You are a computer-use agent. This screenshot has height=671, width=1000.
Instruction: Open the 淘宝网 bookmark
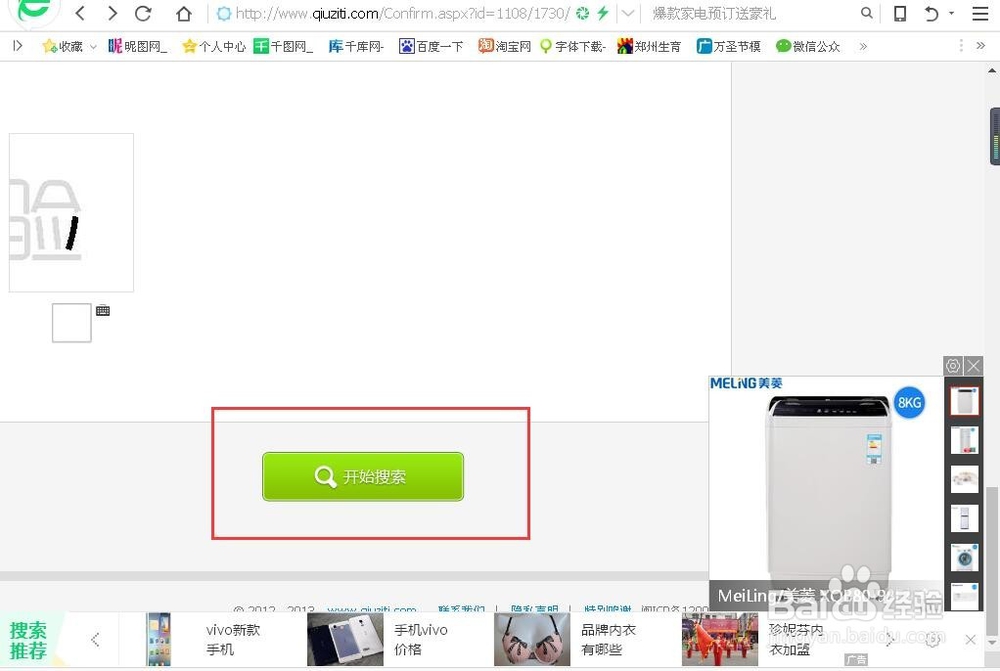[510, 46]
